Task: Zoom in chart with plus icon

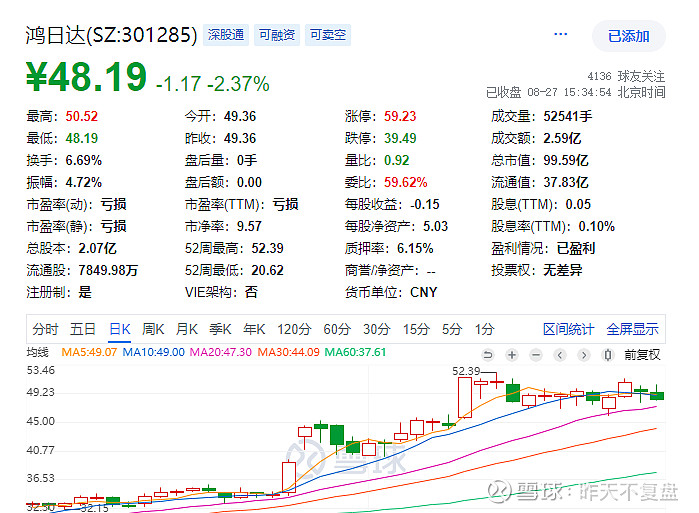Action: pos(512,355)
